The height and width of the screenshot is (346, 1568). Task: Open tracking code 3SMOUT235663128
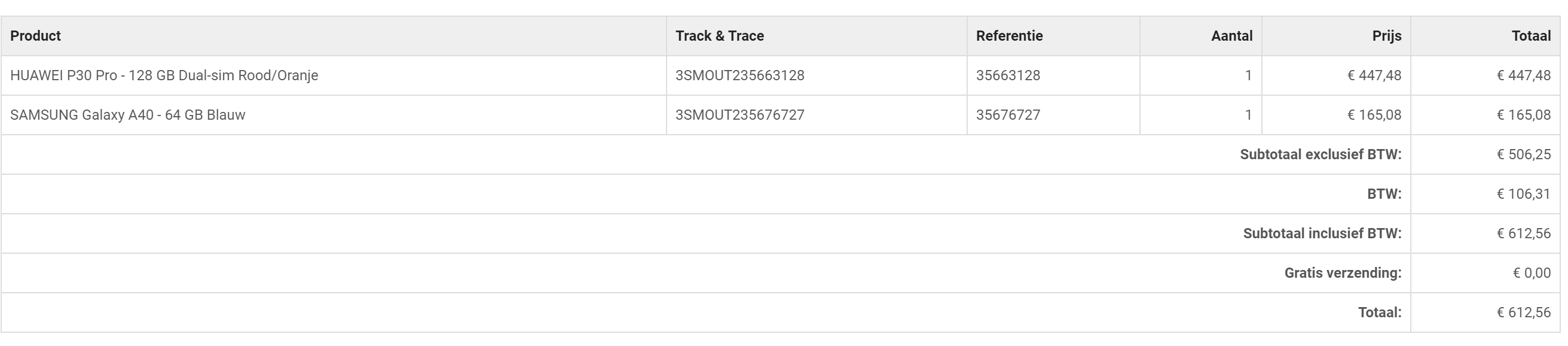point(739,75)
